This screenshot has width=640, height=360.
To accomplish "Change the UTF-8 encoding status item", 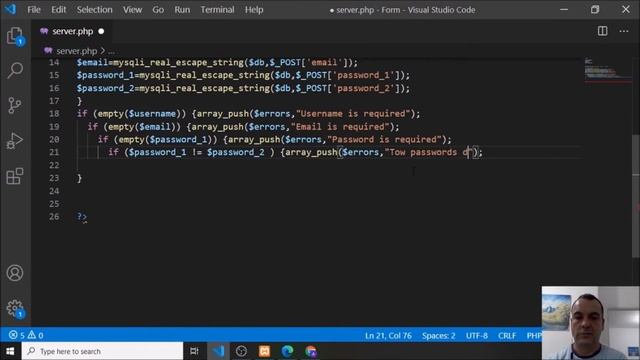I will pos(477,336).
